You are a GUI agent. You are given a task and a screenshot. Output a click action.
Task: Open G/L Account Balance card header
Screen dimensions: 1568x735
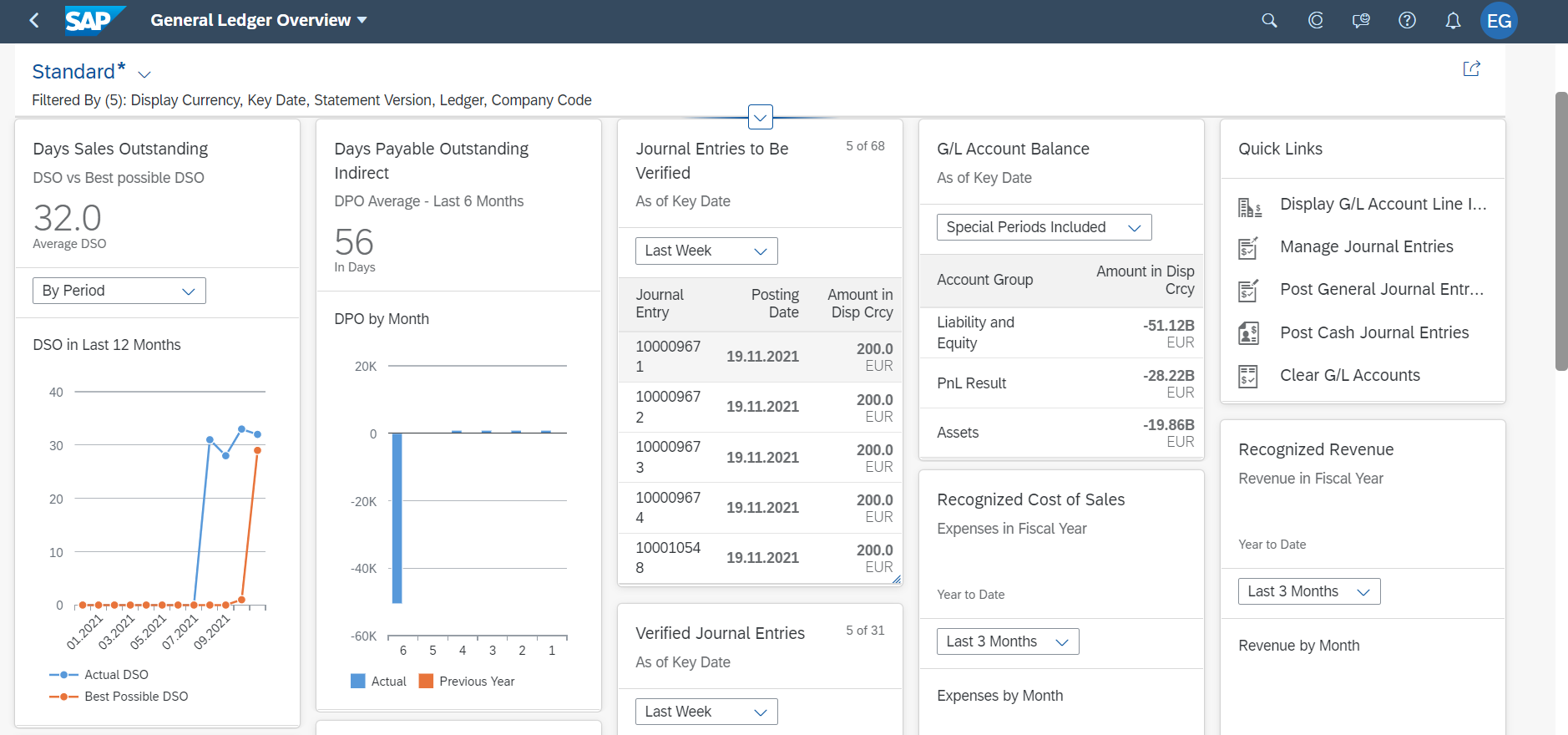[1062, 162]
